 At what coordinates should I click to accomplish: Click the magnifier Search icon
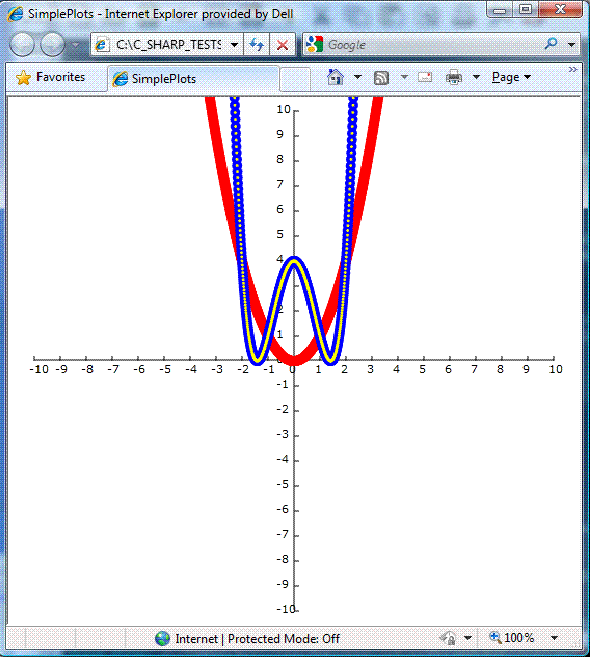tap(551, 44)
